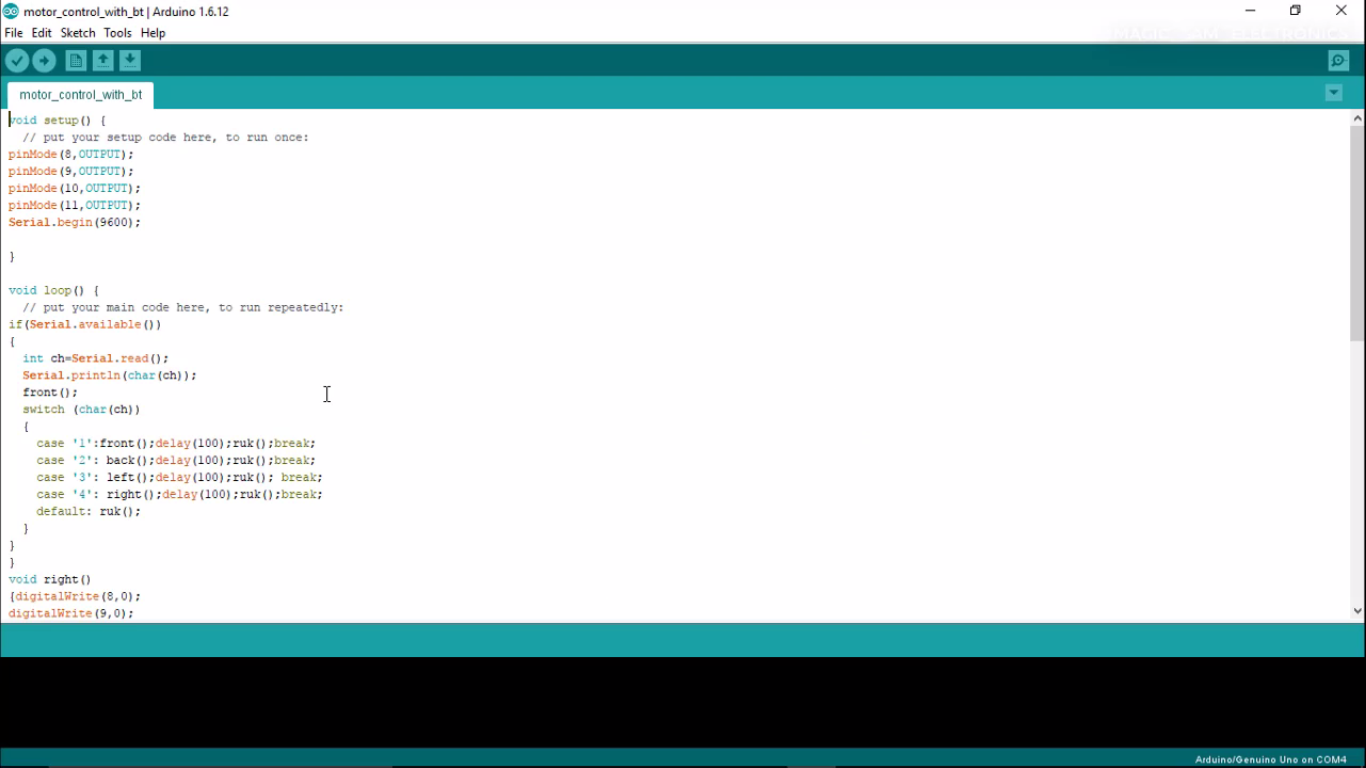The image size is (1366, 768).
Task: Click the case '1' front() line
Action: (x=176, y=443)
